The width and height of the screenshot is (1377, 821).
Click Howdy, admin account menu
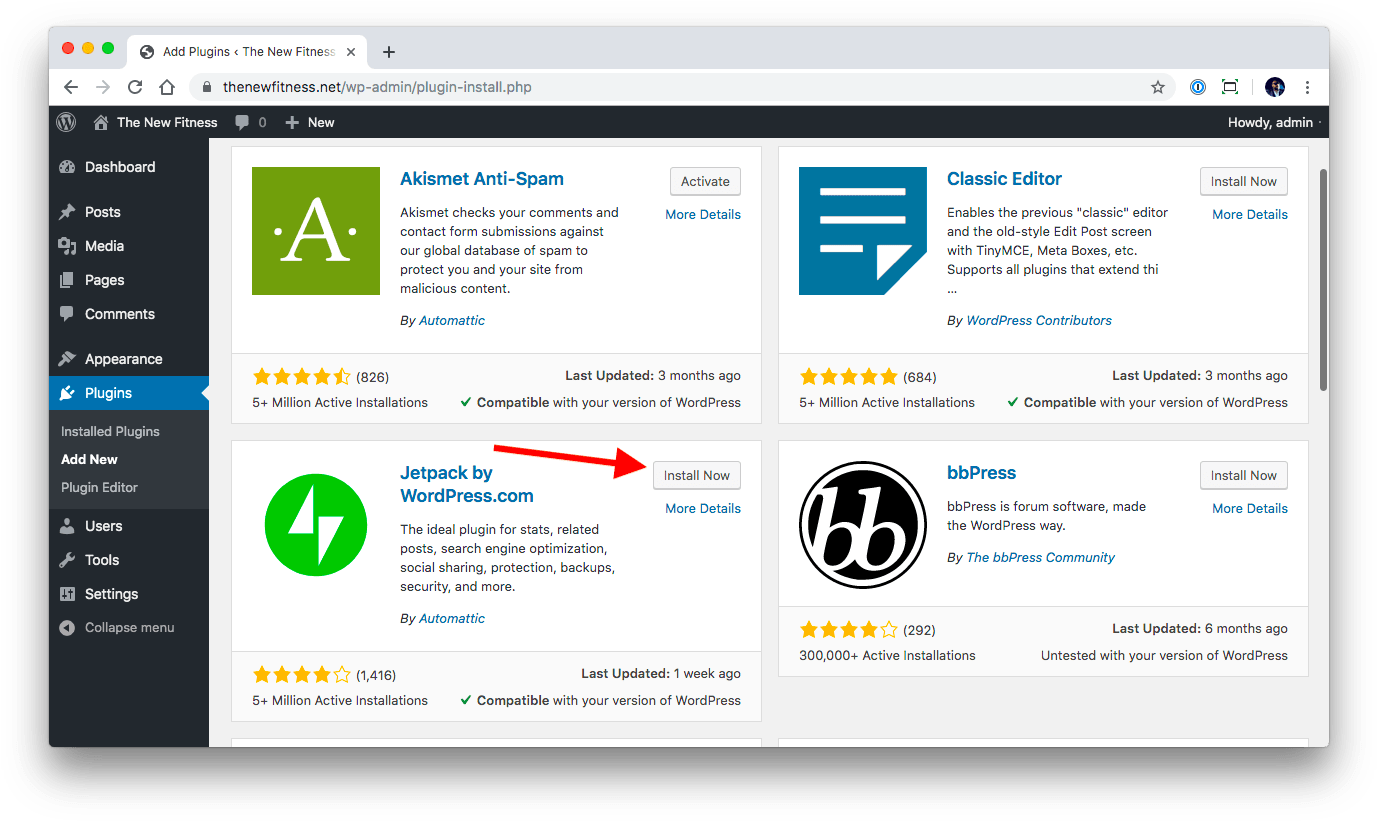point(1272,122)
